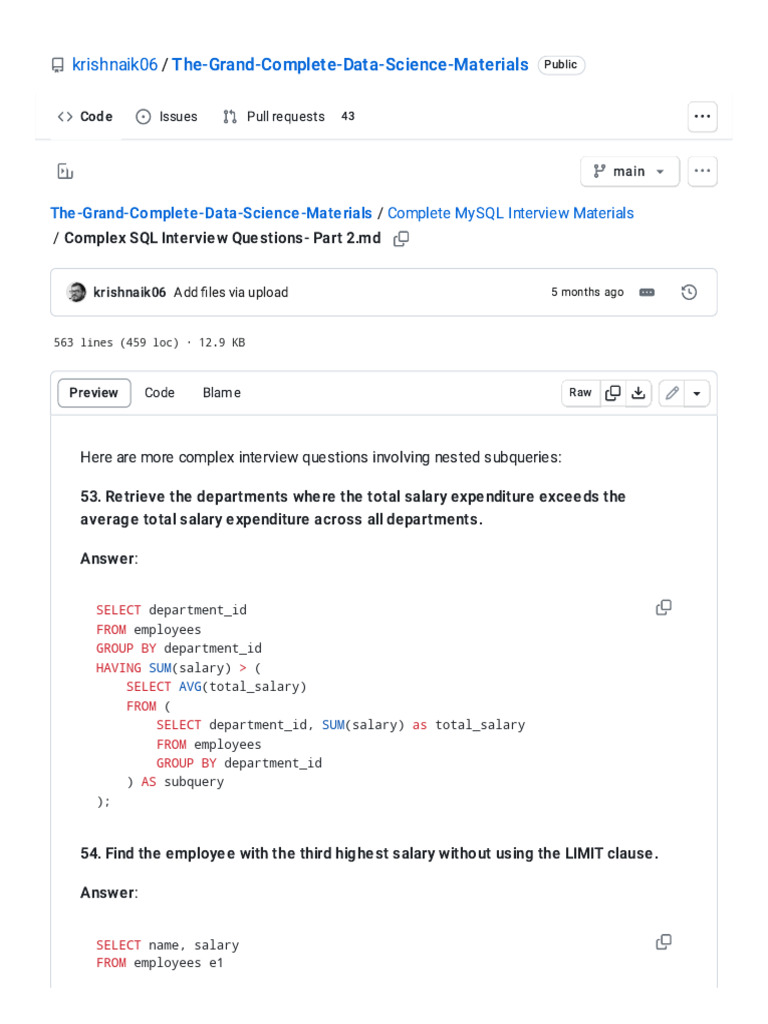The height and width of the screenshot is (1024, 768).
Task: Select the Blame view
Action: pos(221,393)
